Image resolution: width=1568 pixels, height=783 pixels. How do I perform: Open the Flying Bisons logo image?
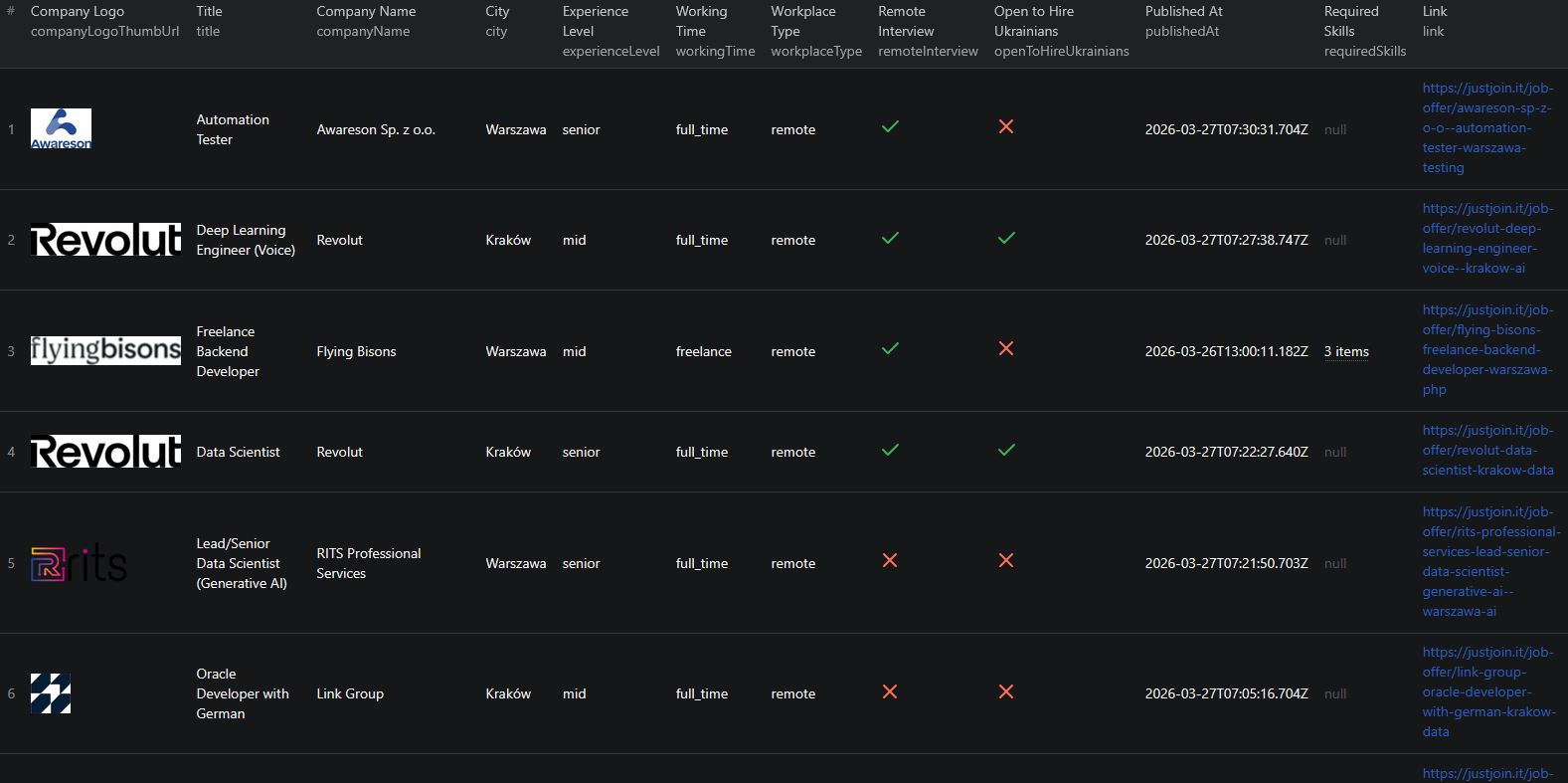[x=105, y=351]
